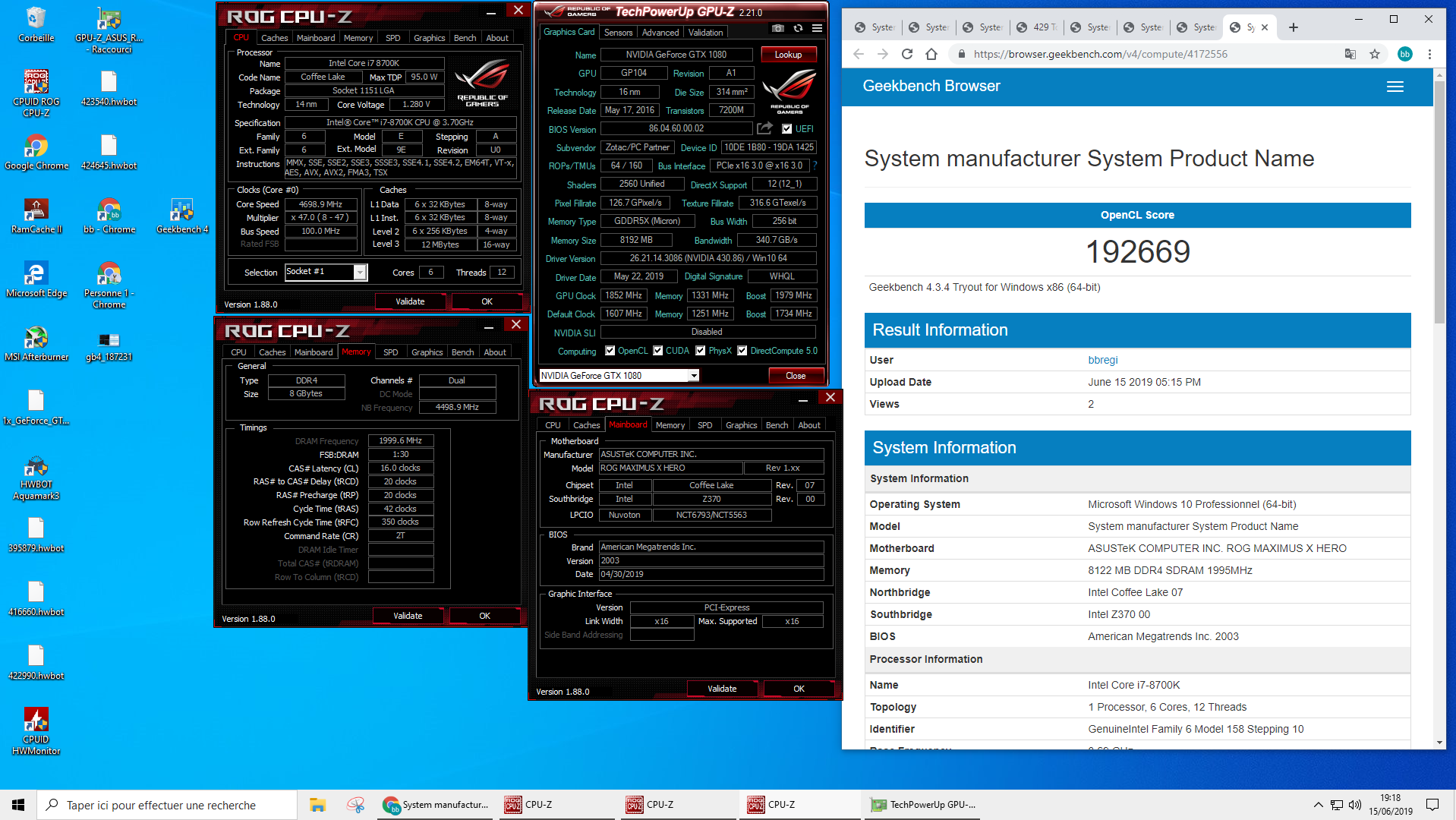Open the taskbar notification center icon
The width and height of the screenshot is (1456, 820).
click(x=1432, y=805)
